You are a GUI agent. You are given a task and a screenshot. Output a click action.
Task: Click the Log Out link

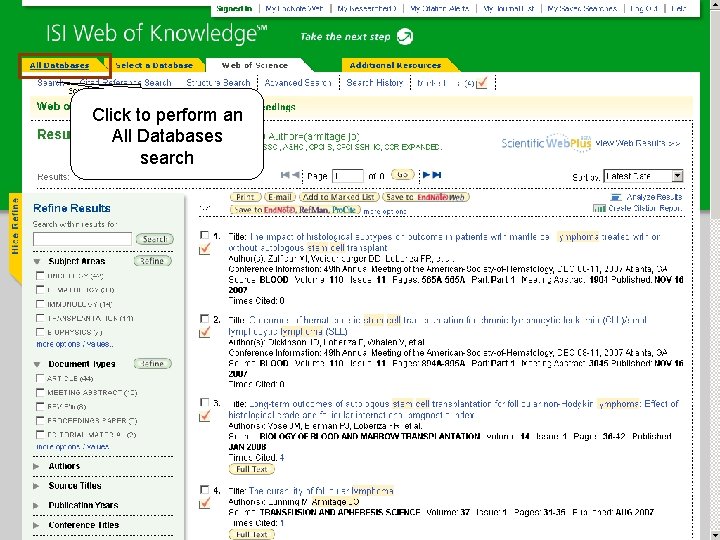click(644, 8)
